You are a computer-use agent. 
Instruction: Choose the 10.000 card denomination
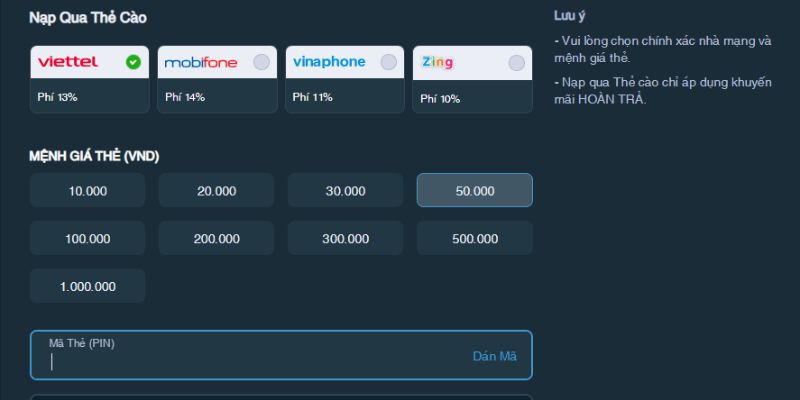88,190
